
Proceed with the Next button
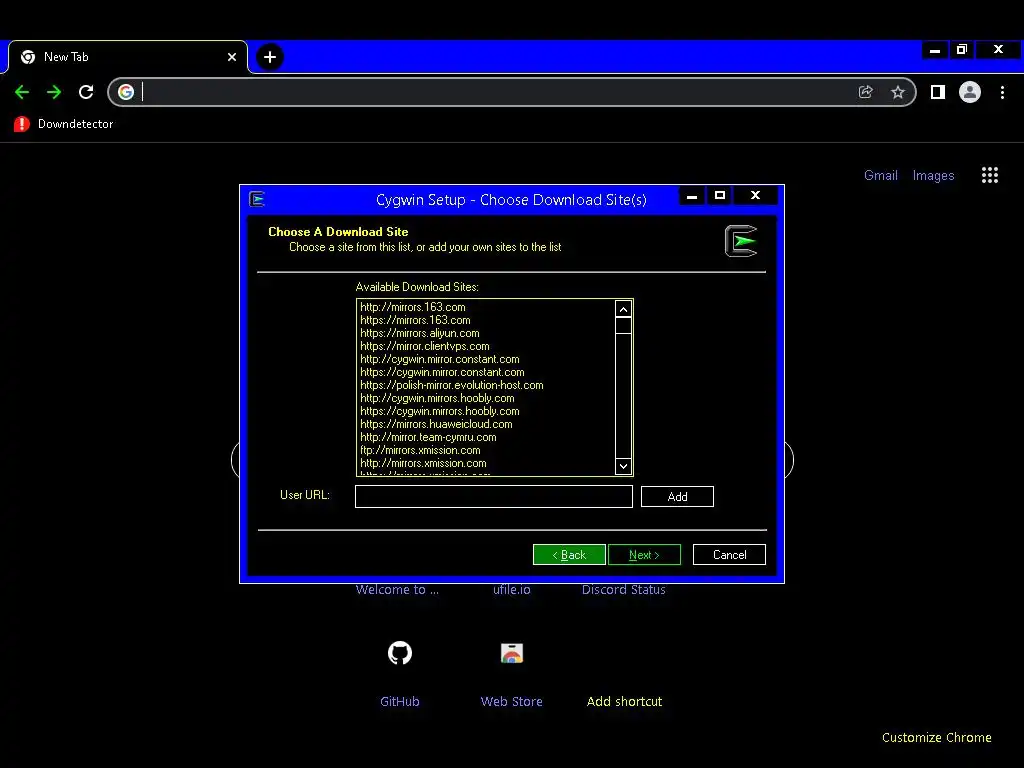point(644,554)
